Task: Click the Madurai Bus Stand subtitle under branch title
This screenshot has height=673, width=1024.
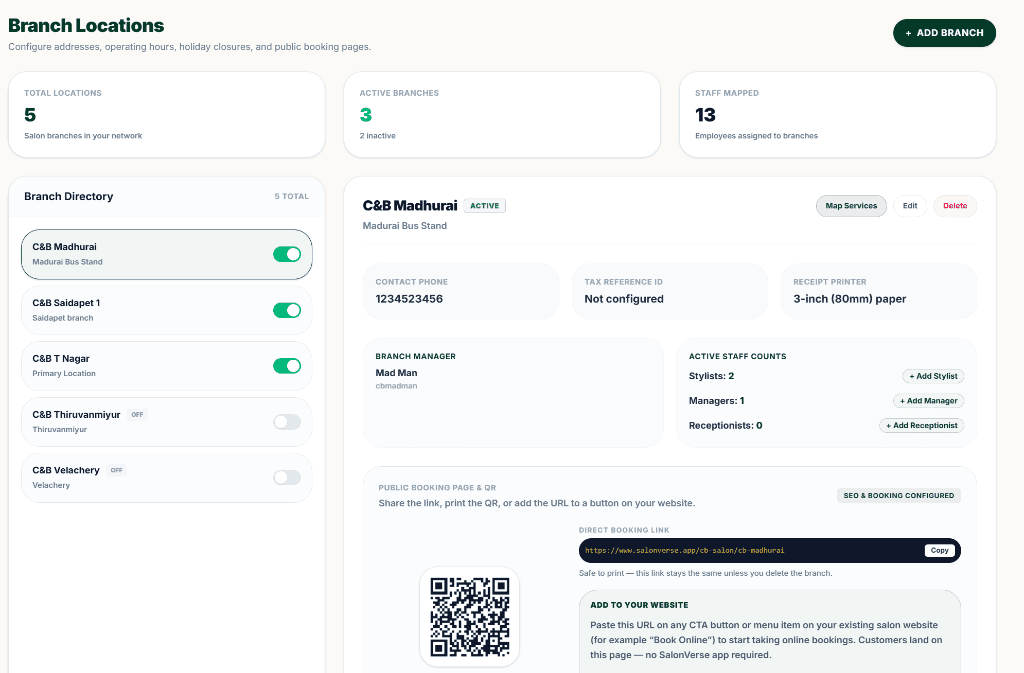Action: [x=404, y=226]
